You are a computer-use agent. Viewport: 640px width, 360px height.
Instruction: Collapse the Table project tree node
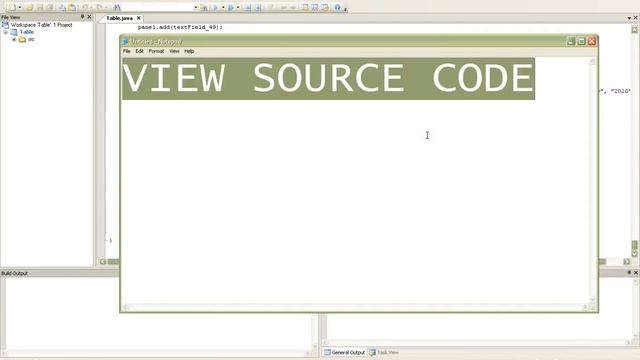point(6,32)
